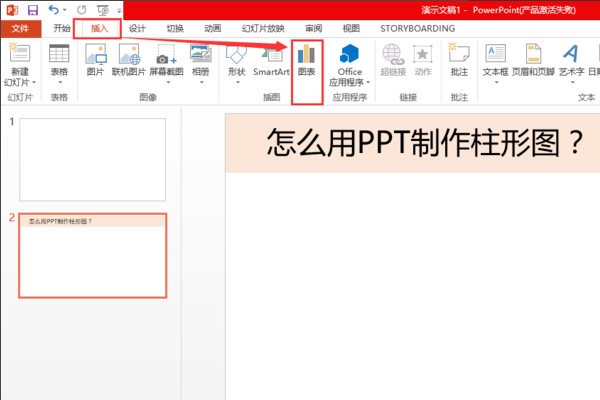Open the 切换 (Transitions) tab
This screenshot has width=600, height=400.
(175, 28)
